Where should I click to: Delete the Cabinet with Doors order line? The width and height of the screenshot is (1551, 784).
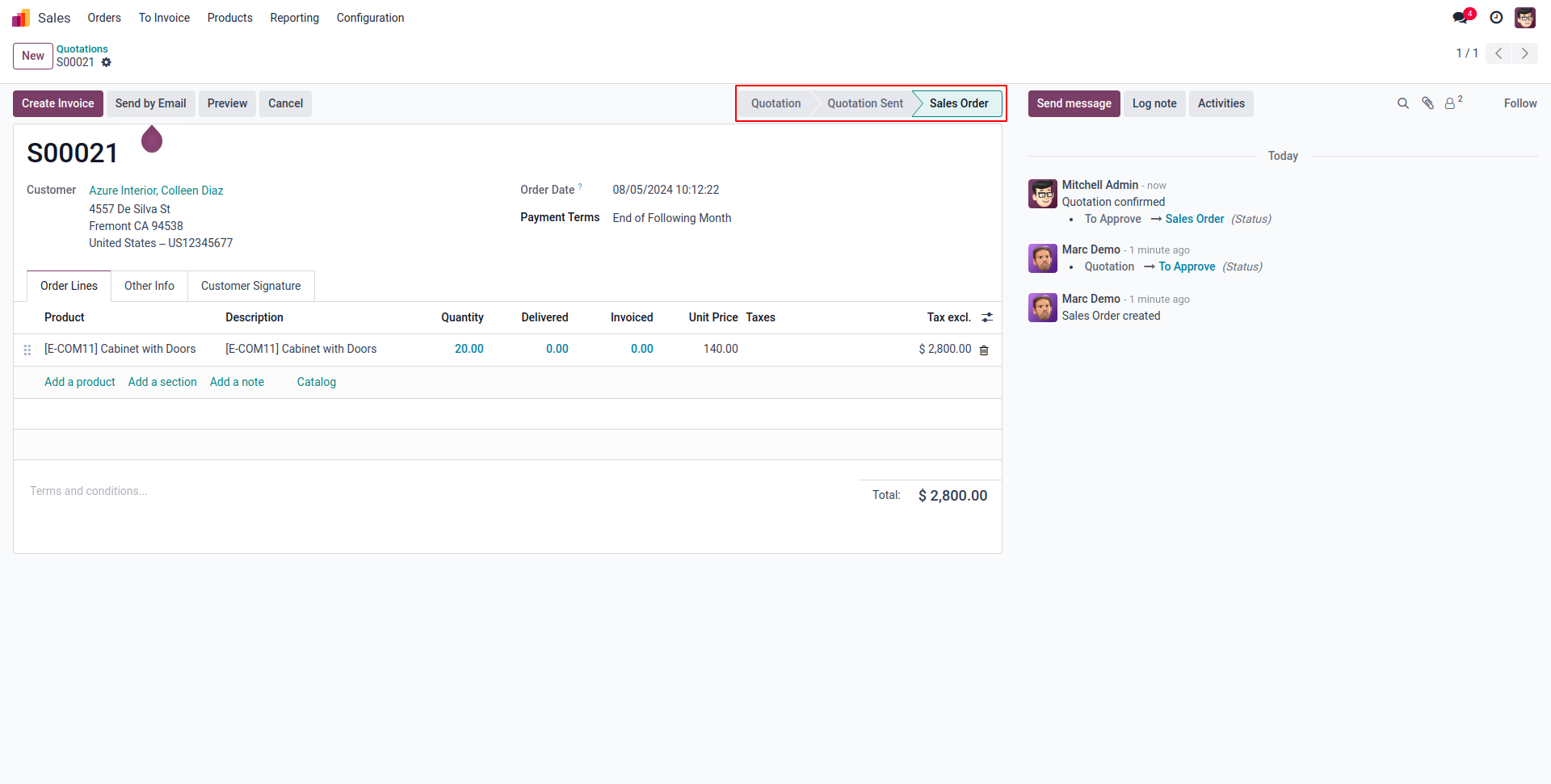click(x=984, y=350)
